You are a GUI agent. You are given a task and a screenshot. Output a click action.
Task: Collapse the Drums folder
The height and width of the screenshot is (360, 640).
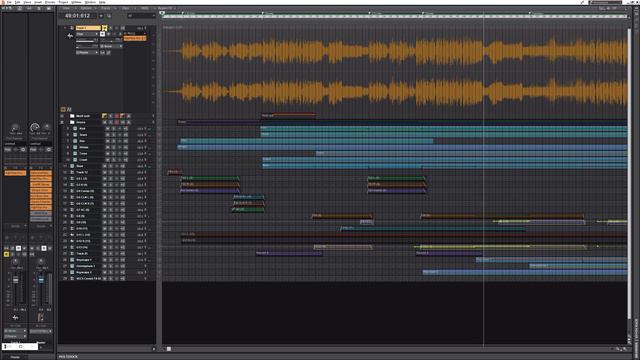[x=62, y=122]
